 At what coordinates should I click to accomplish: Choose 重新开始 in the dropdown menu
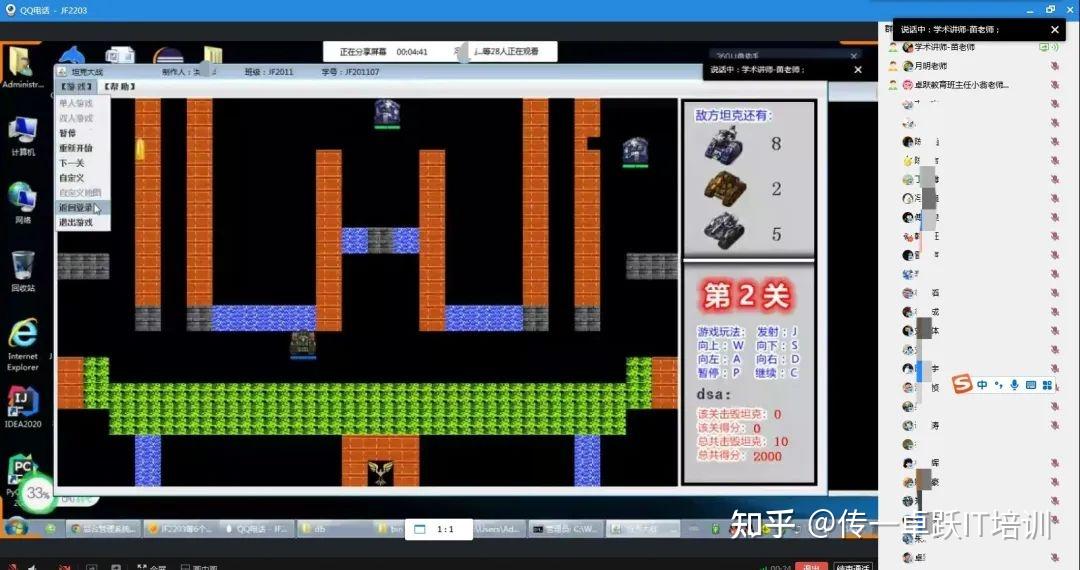pyautogui.click(x=75, y=148)
